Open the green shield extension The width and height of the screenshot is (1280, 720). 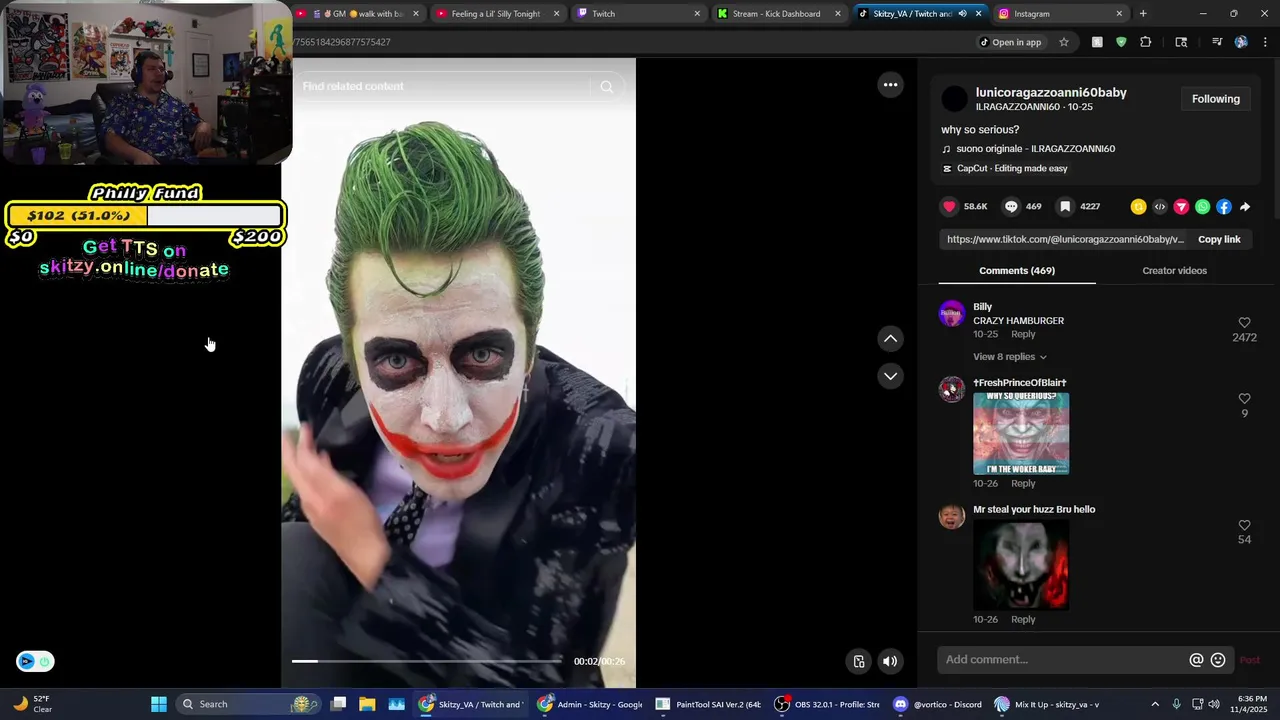[x=1121, y=42]
